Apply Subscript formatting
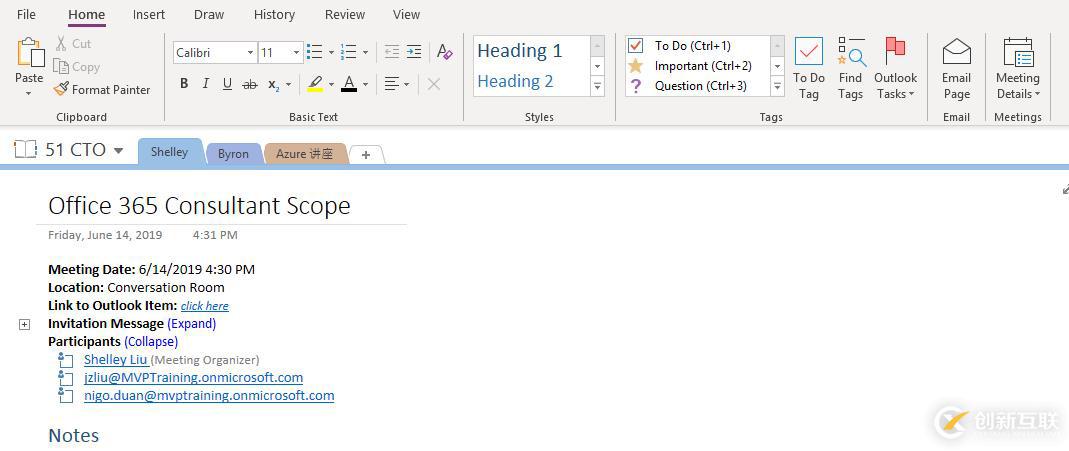Screen dimensions: 1069x451 273,84
